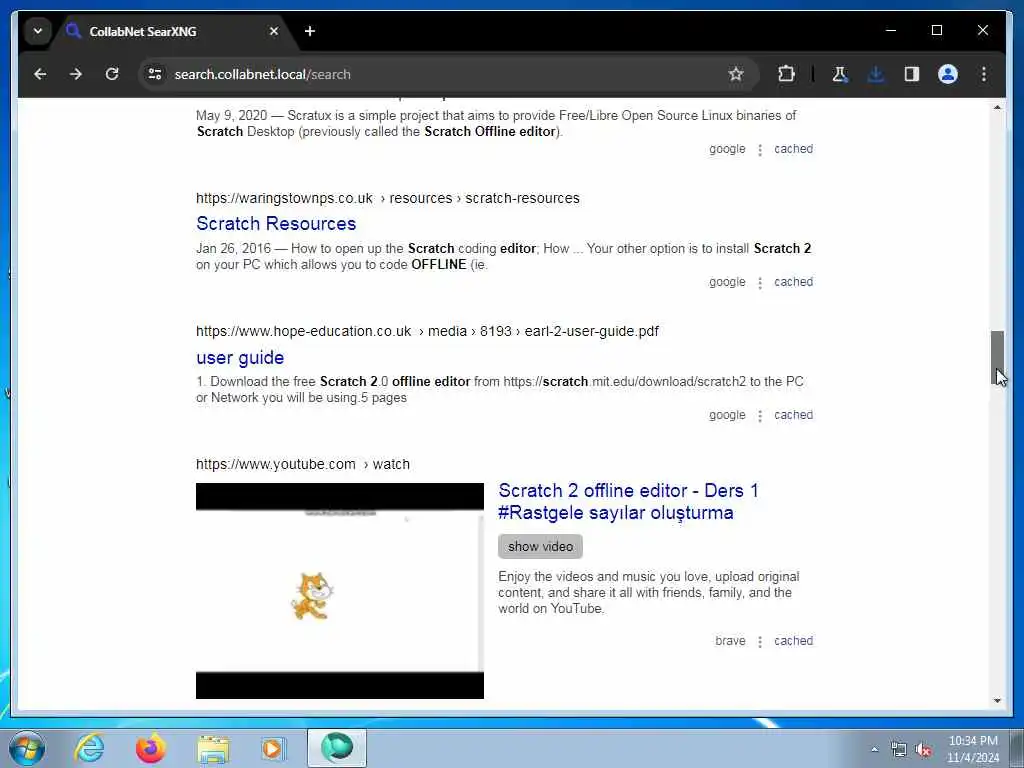Open Windows Media Player from taskbar

coord(272,748)
